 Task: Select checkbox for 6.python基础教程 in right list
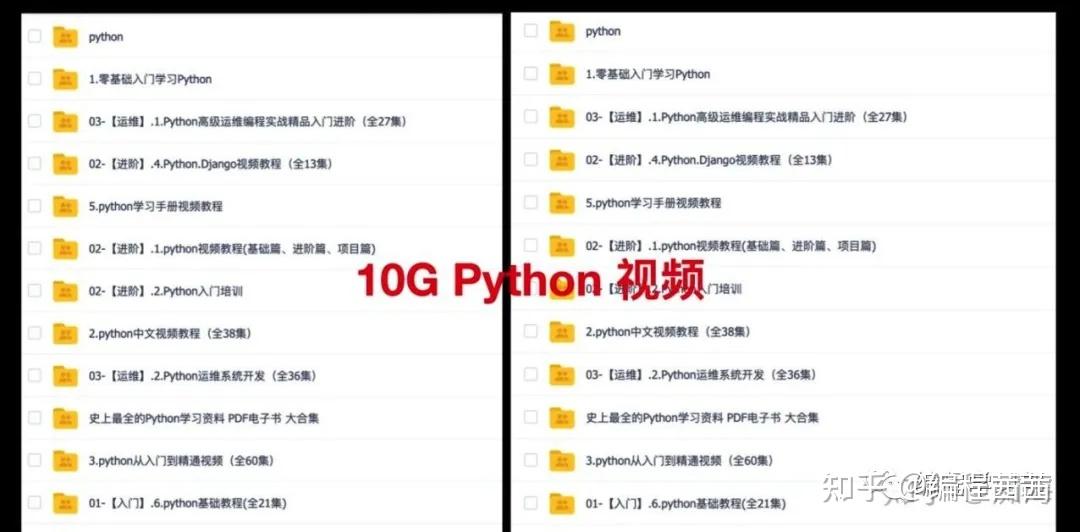point(530,502)
